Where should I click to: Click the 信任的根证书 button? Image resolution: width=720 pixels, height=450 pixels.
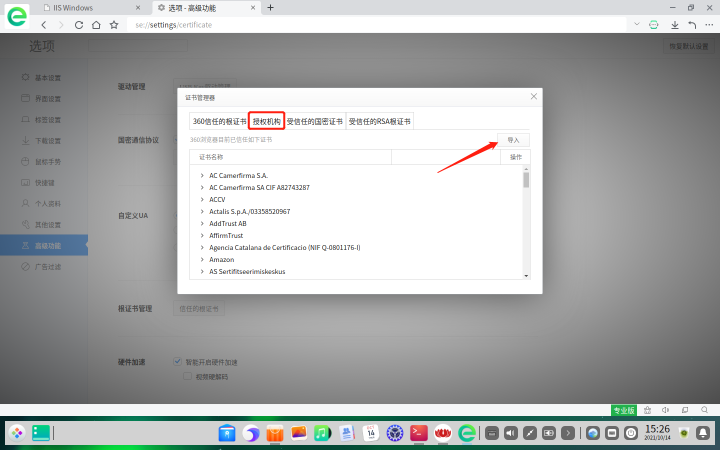199,309
